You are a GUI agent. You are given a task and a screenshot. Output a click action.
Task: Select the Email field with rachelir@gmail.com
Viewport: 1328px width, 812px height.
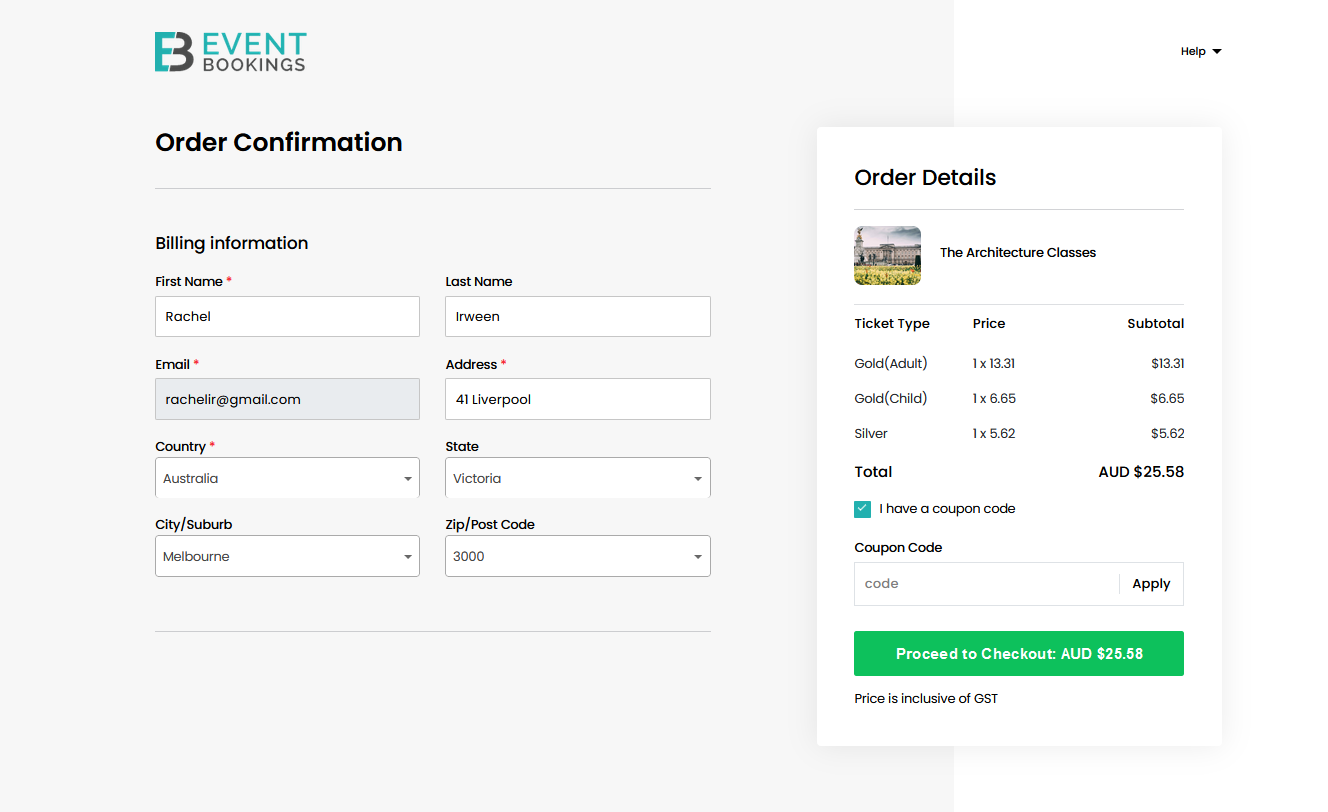point(287,399)
